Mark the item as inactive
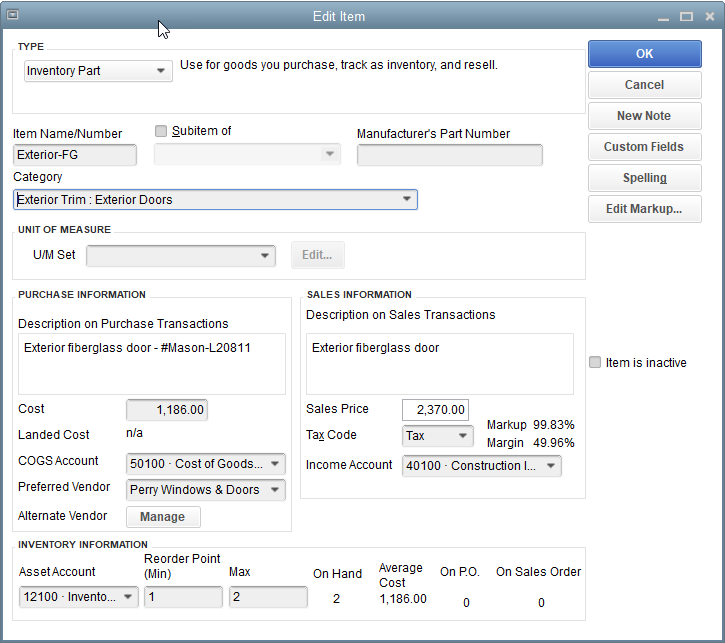 coord(596,363)
